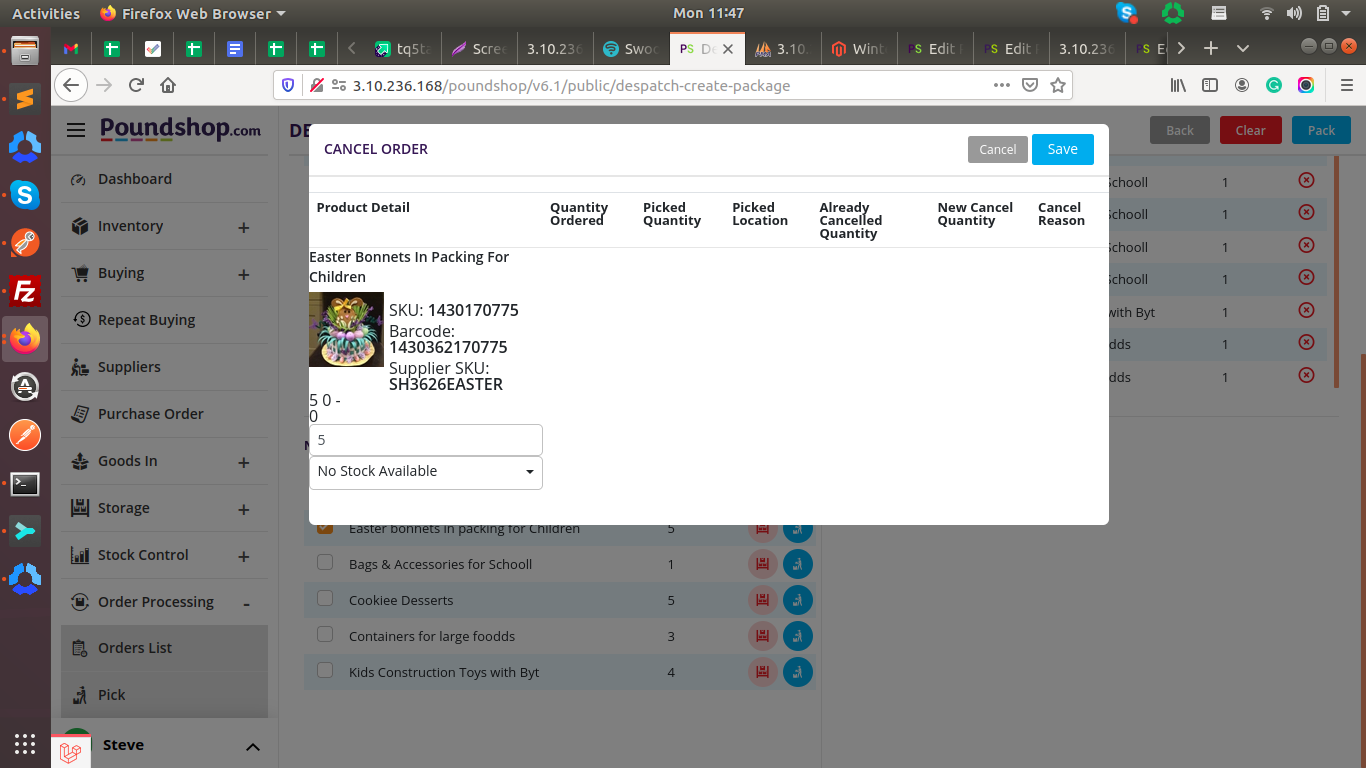Go to Dashboard in the sidebar
1366x768 pixels.
pos(134,179)
